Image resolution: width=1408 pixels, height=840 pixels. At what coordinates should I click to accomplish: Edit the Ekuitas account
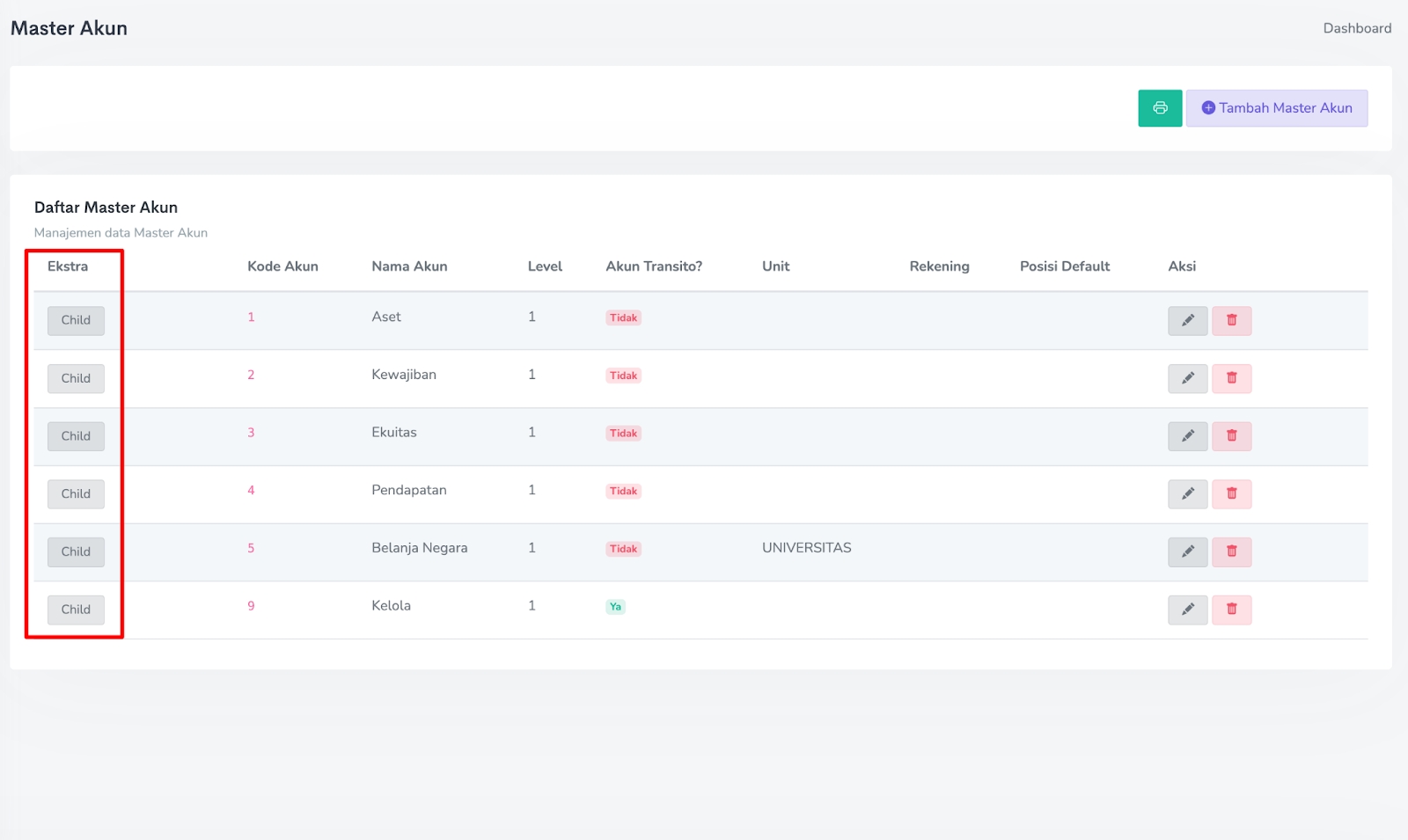(x=1187, y=436)
